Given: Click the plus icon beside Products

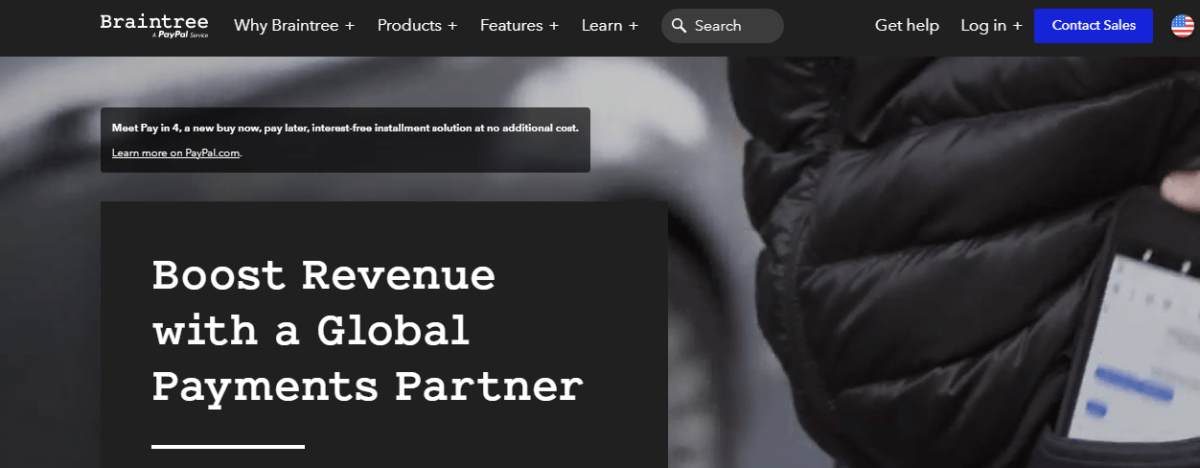Looking at the screenshot, I should tap(452, 26).
